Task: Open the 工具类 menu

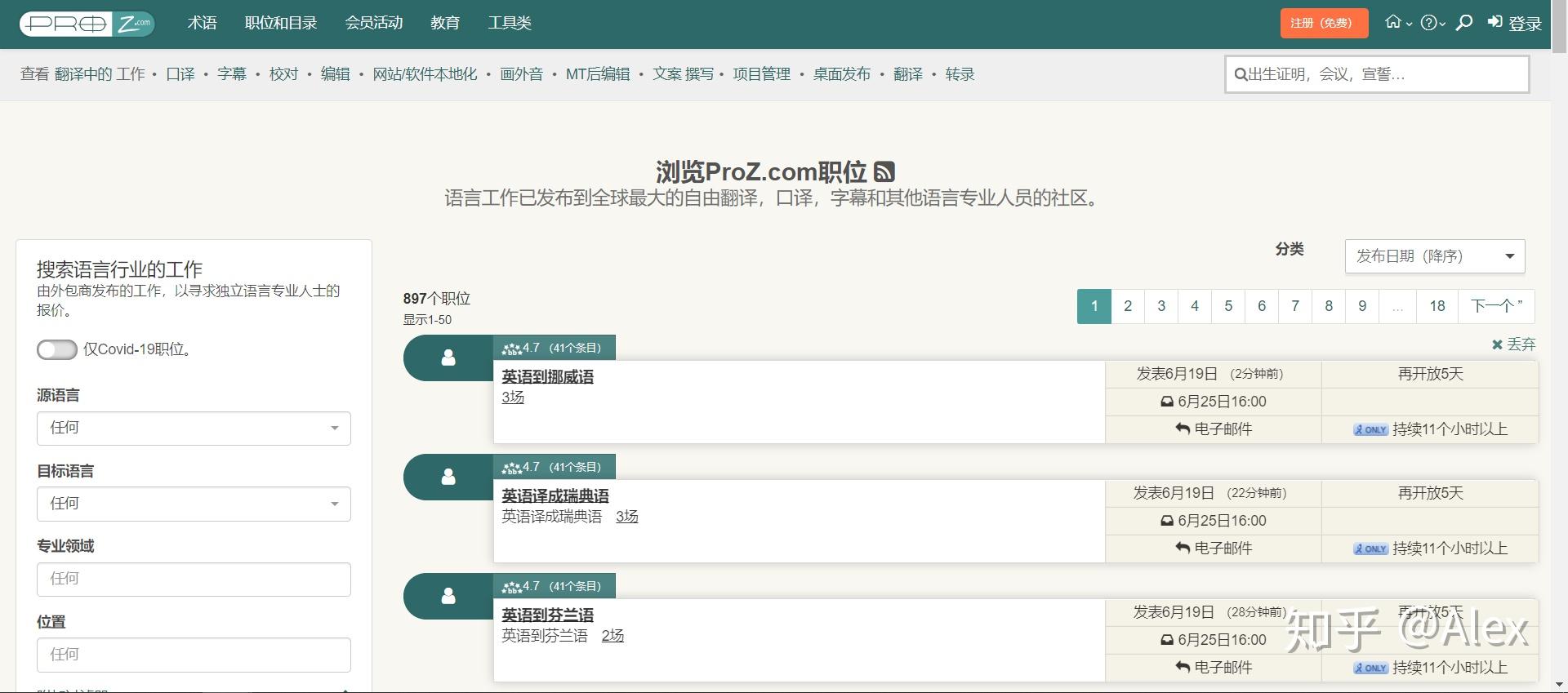Action: (x=510, y=23)
